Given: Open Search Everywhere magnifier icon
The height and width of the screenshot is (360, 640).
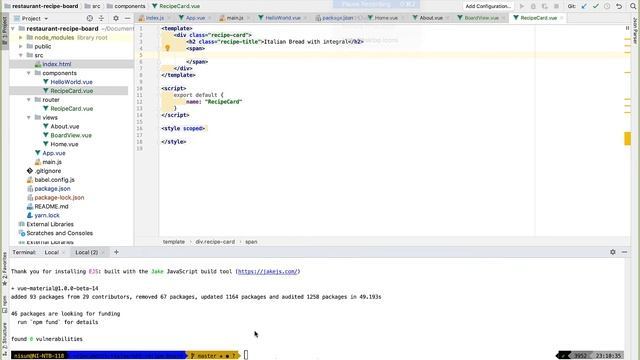Looking at the screenshot, I should [633, 6].
